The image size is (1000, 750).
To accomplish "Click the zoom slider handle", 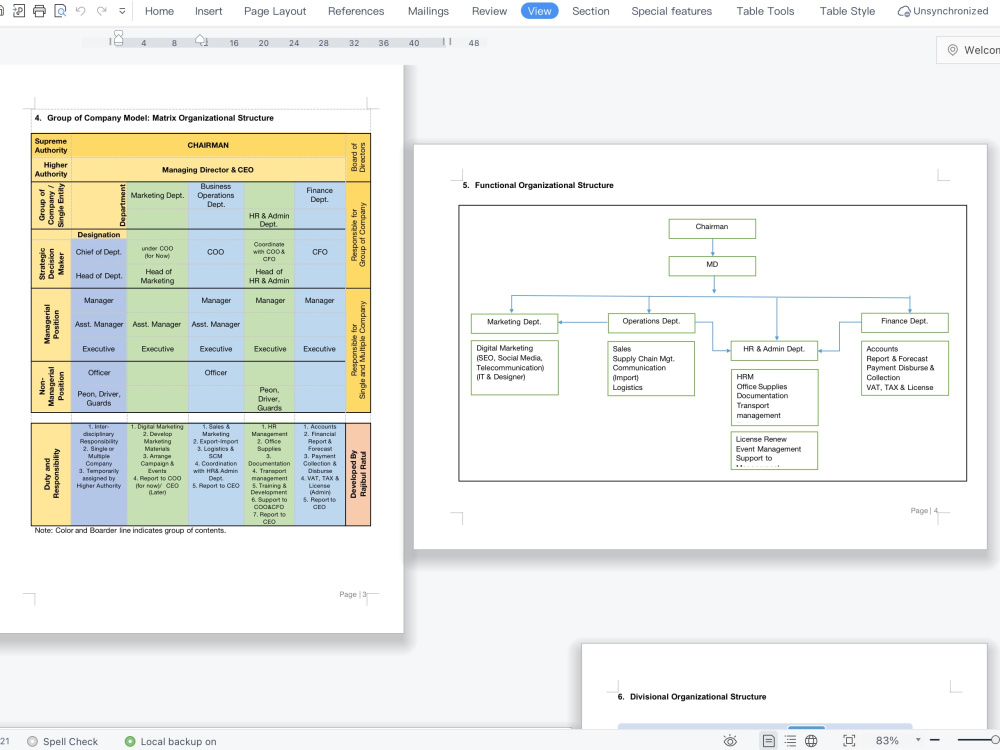I will [995, 740].
